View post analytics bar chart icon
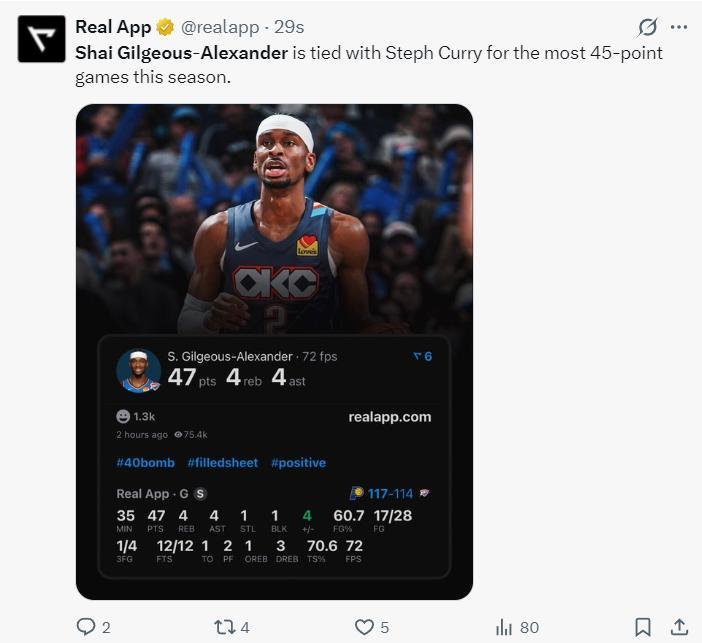The width and height of the screenshot is (702, 643). click(x=504, y=627)
